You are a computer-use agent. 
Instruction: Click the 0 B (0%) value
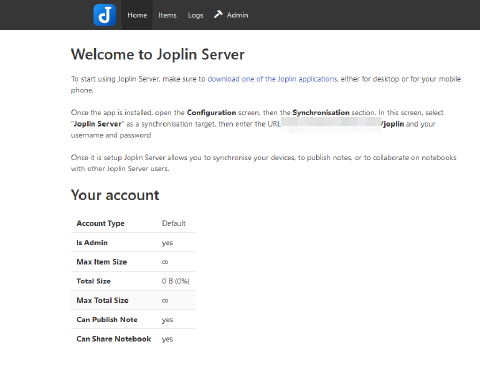[x=176, y=281]
